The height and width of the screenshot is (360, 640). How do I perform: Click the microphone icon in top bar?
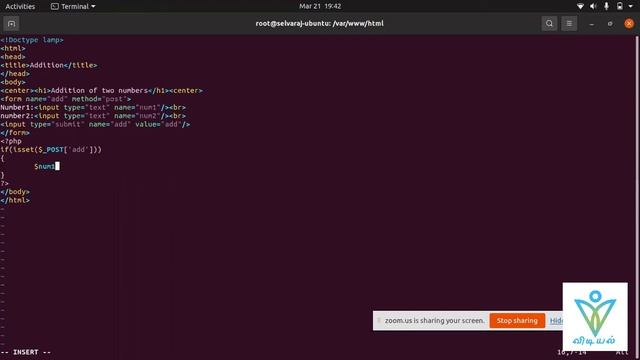click(607, 6)
